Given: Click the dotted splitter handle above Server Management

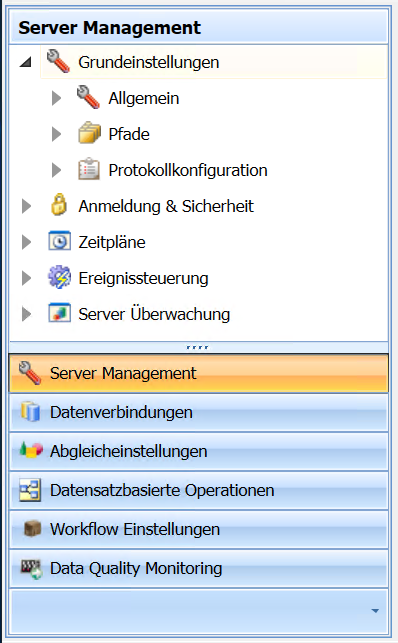Looking at the screenshot, I should tap(197, 347).
